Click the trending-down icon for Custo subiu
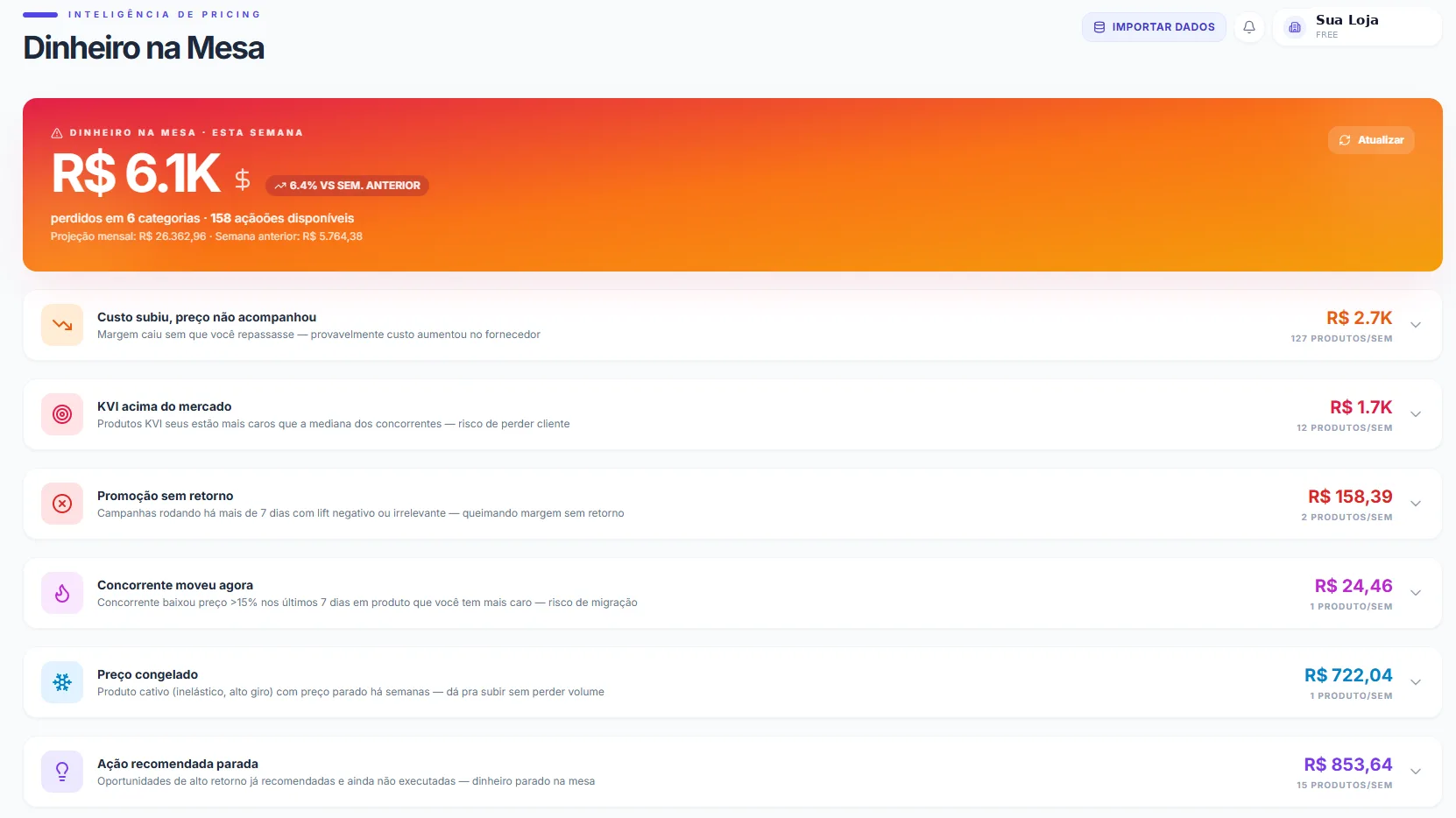1456x818 pixels. 62,325
